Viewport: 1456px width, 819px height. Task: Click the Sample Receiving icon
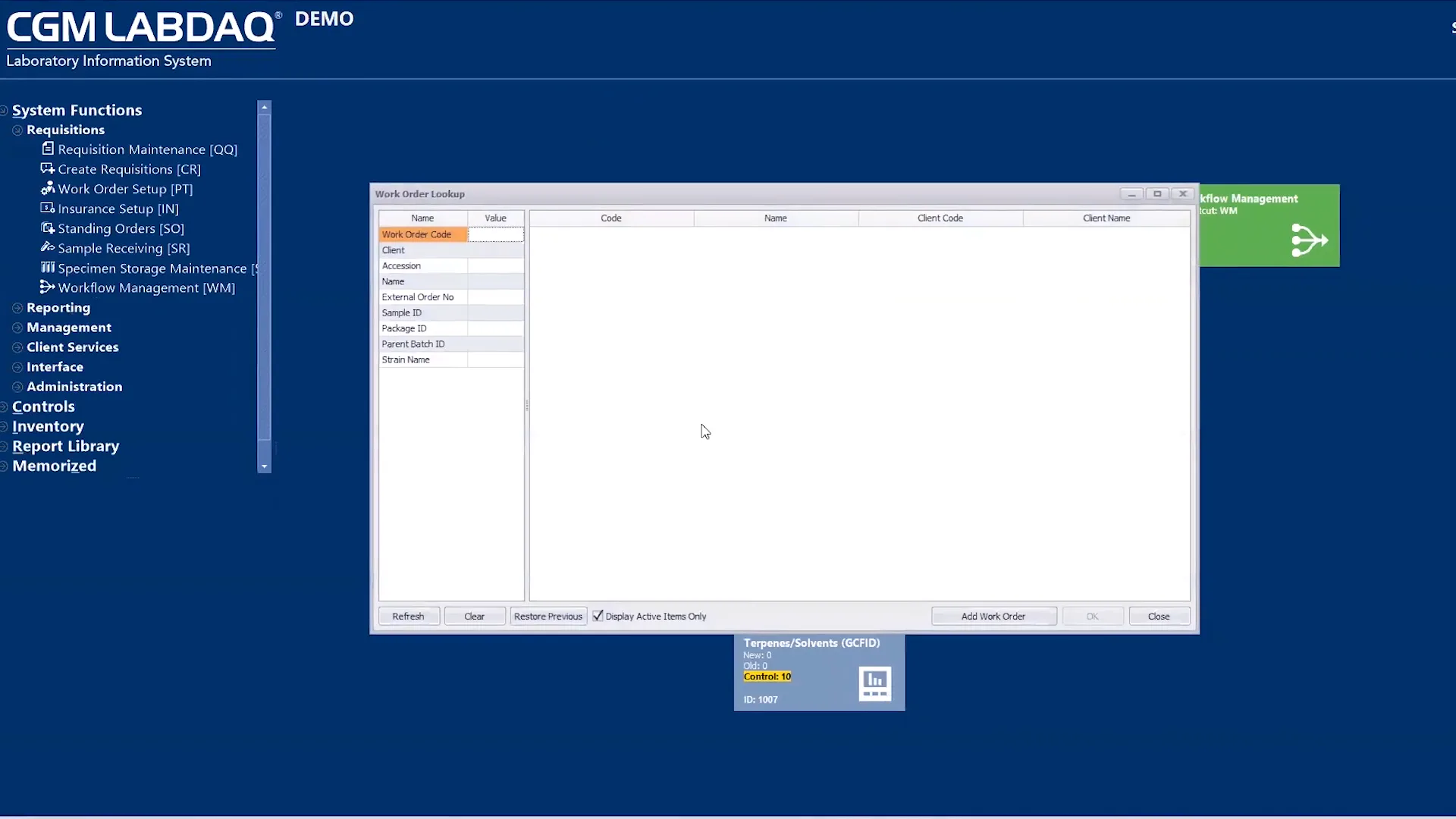[x=48, y=247]
